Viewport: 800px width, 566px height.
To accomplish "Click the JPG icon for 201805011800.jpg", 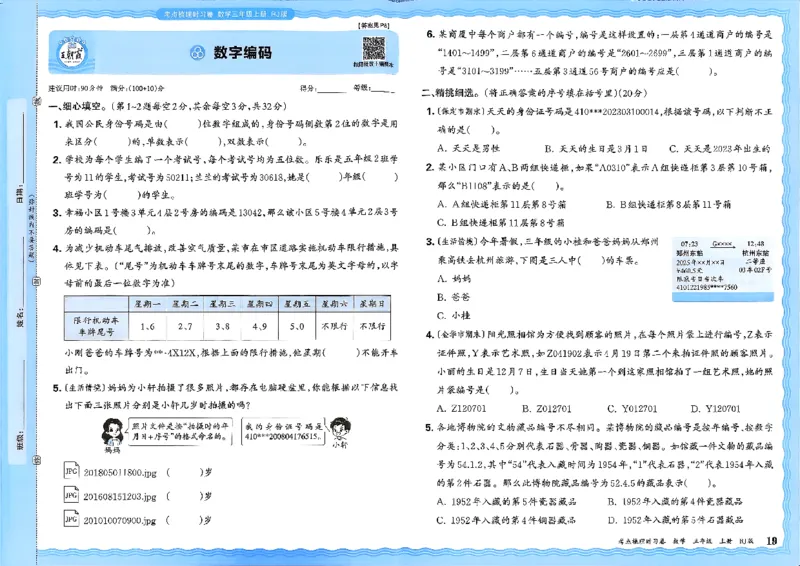I will pyautogui.click(x=71, y=470).
